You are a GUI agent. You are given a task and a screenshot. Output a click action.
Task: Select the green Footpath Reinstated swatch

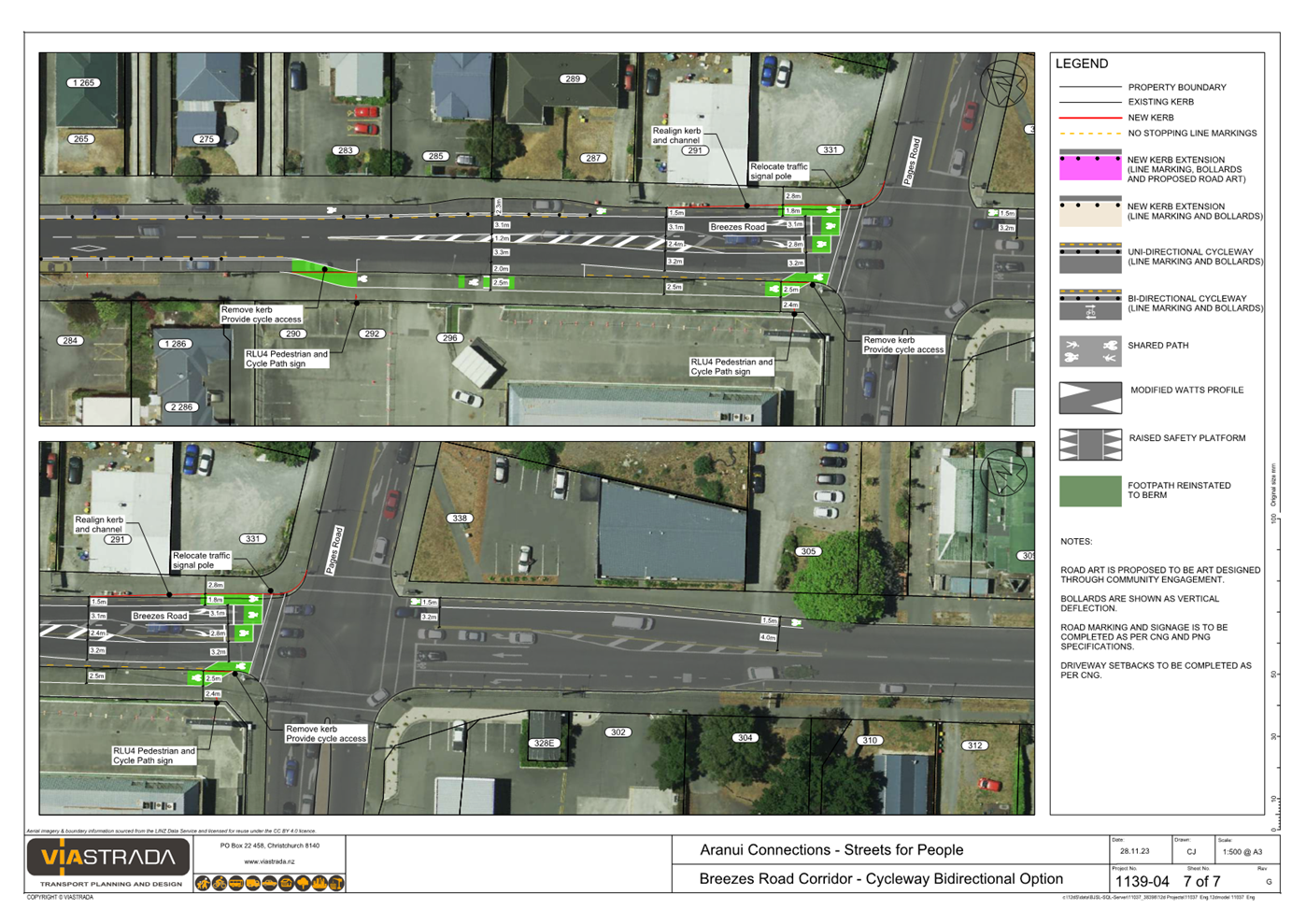tap(1090, 491)
